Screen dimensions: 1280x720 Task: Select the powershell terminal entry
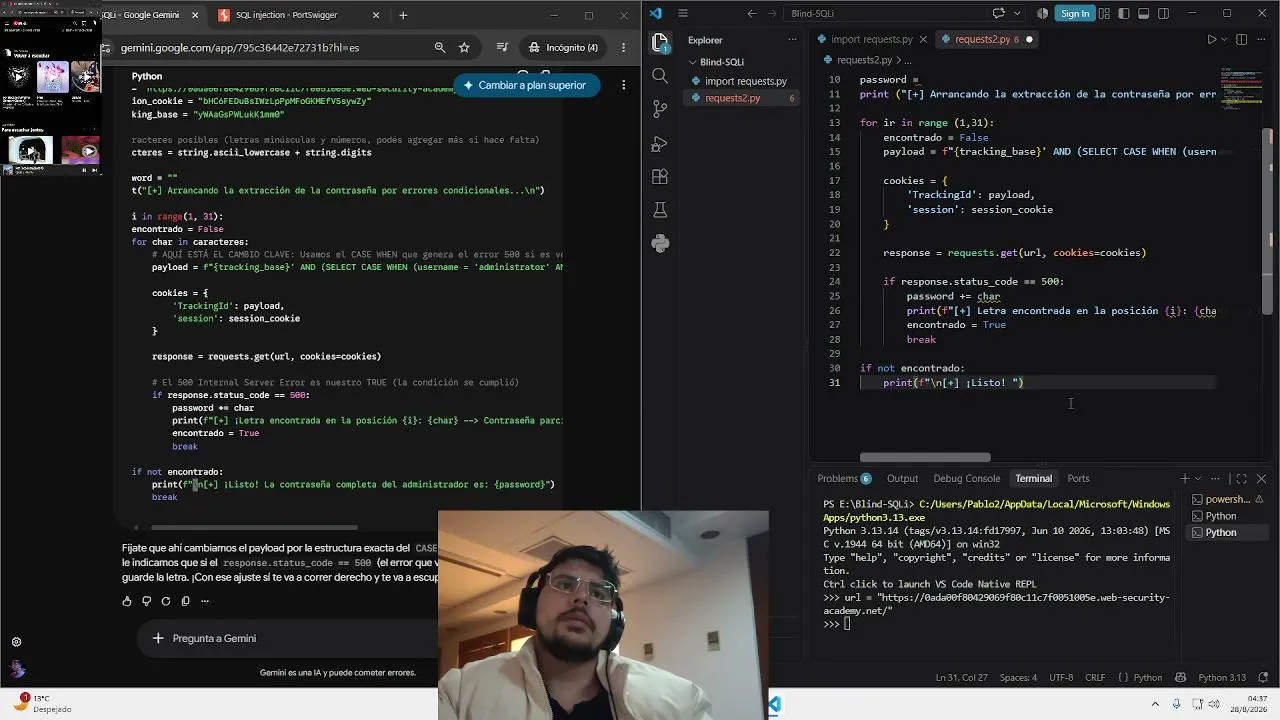coord(1227,499)
